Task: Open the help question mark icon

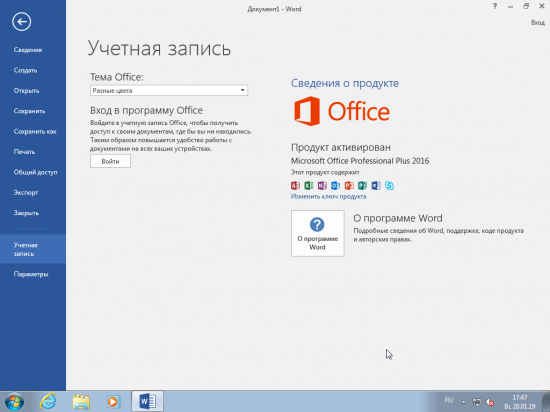Action: [x=495, y=6]
